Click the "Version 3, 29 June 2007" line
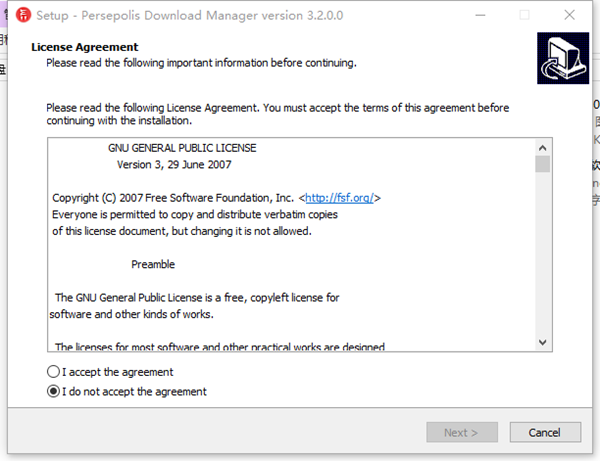 tap(174, 165)
